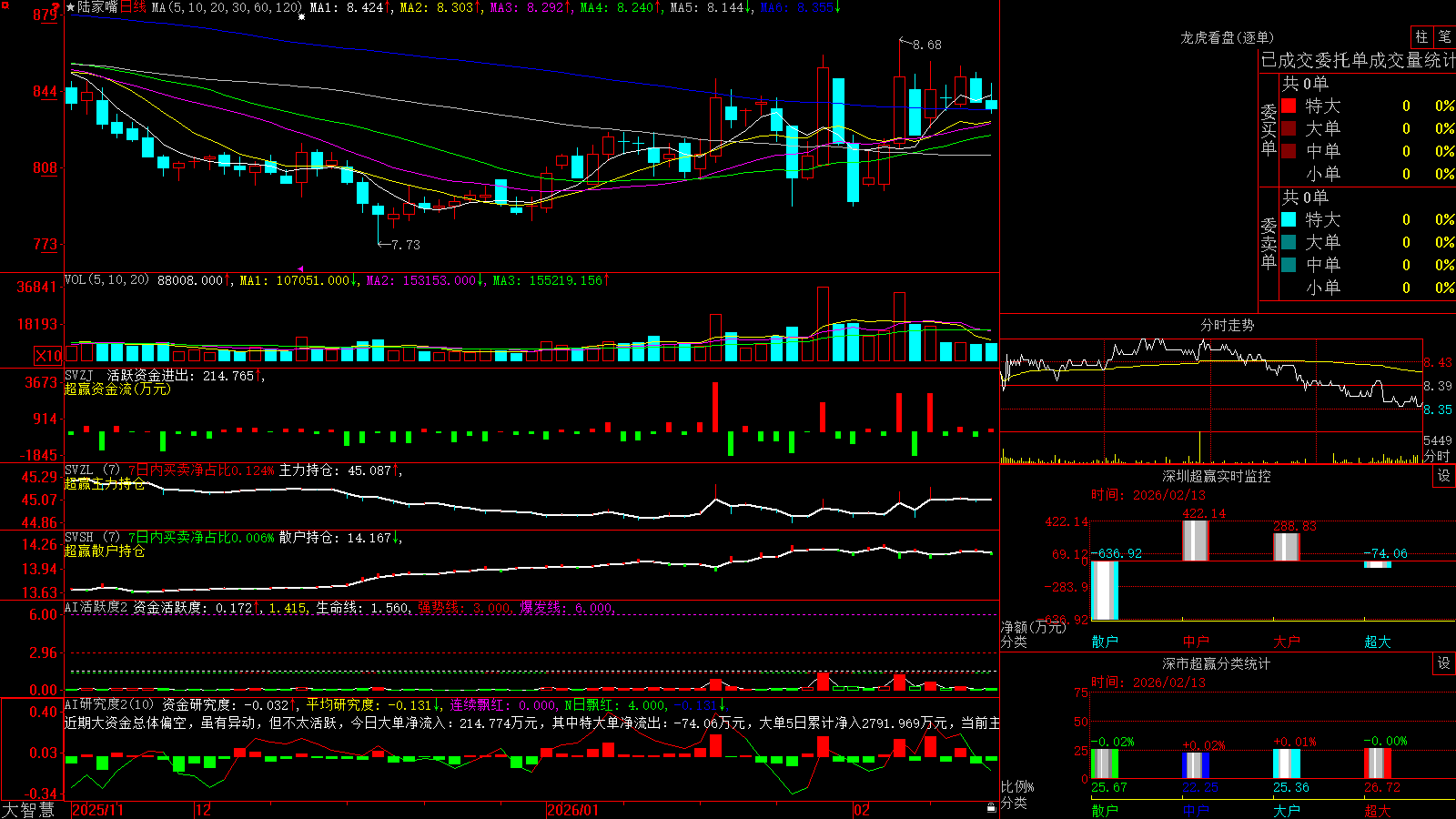Click the X10 volume scale box

[48, 356]
